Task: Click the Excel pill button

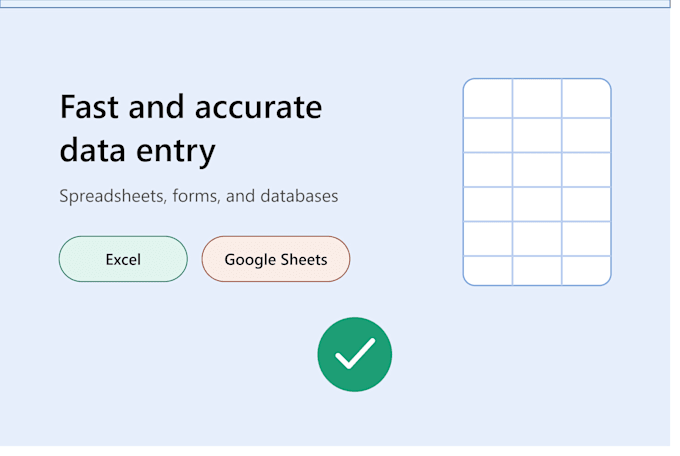Action: click(123, 259)
